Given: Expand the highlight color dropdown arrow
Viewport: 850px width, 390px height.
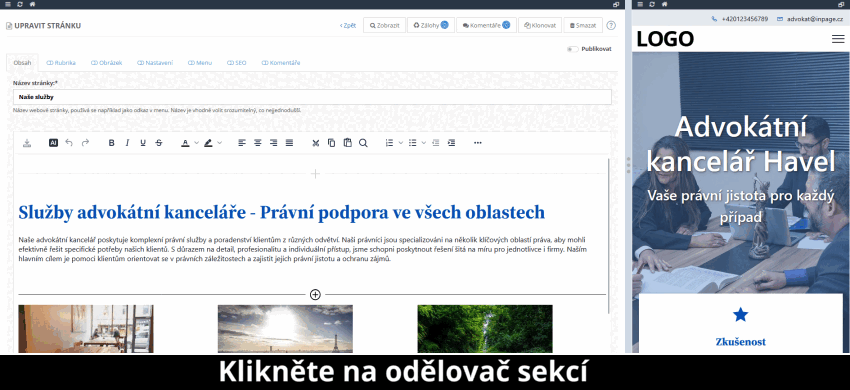Looking at the screenshot, I should [220, 143].
